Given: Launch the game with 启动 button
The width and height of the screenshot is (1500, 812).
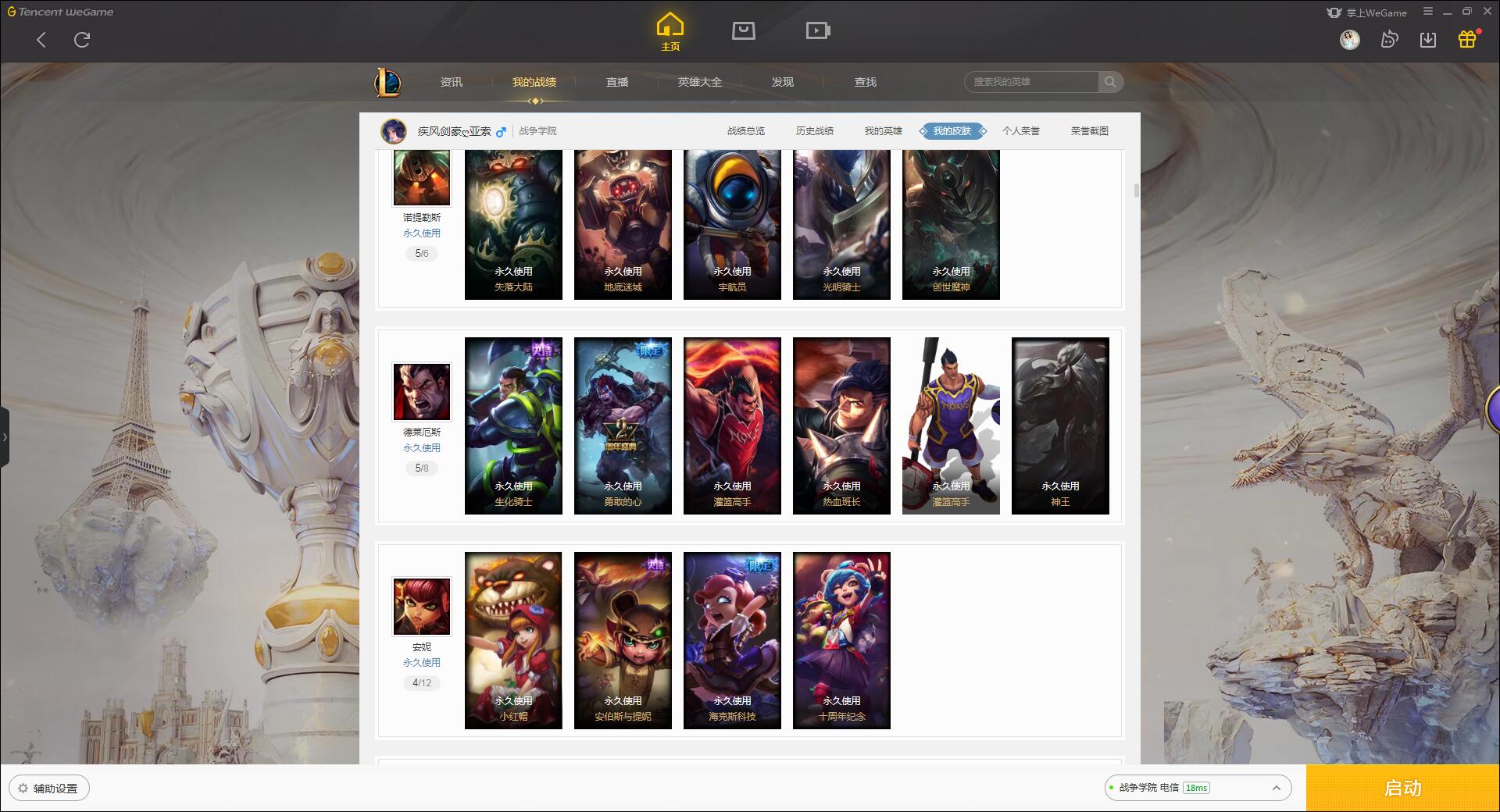Looking at the screenshot, I should [x=1402, y=788].
